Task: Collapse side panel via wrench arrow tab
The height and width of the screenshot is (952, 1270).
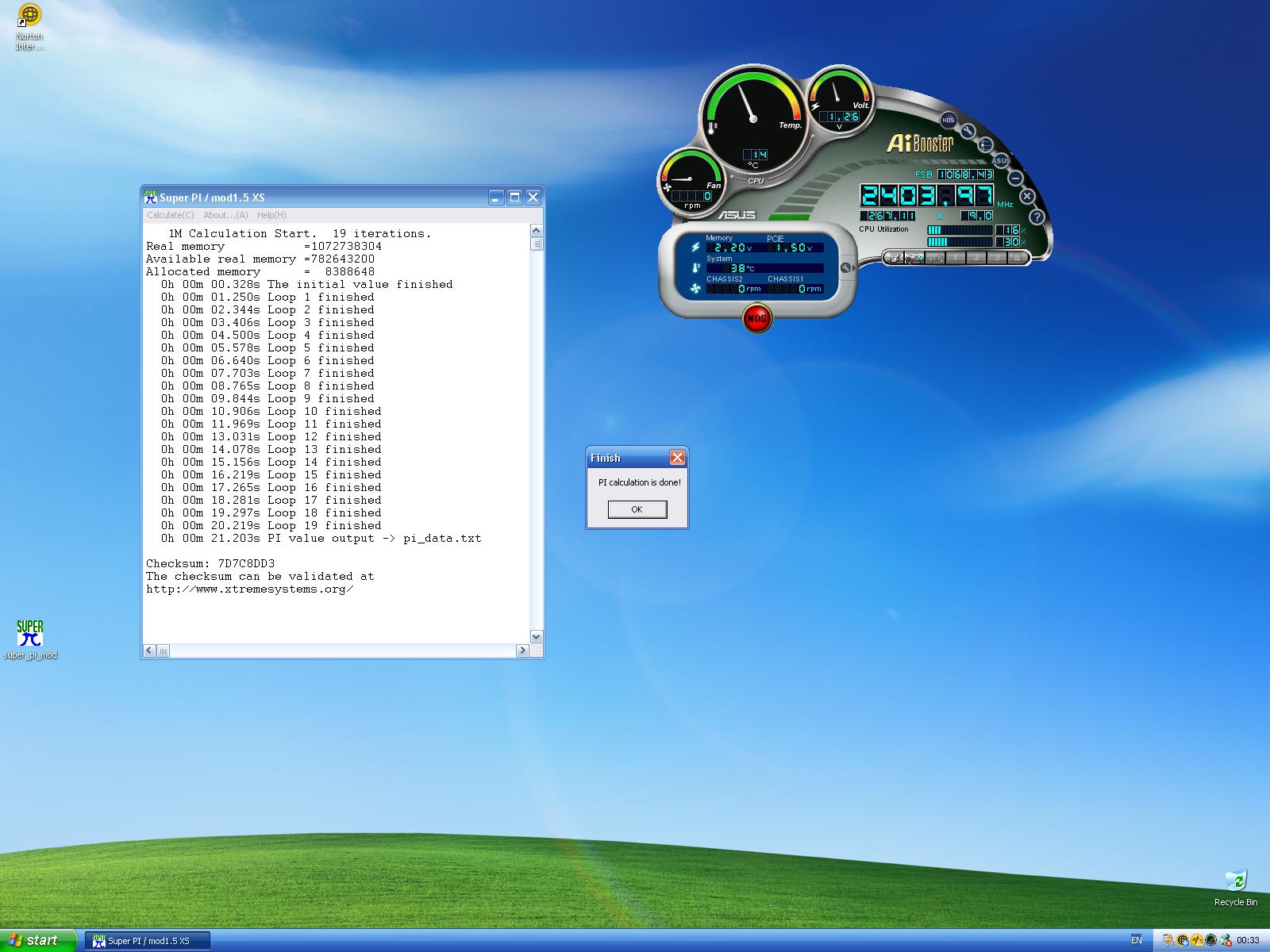Action: coord(847,268)
